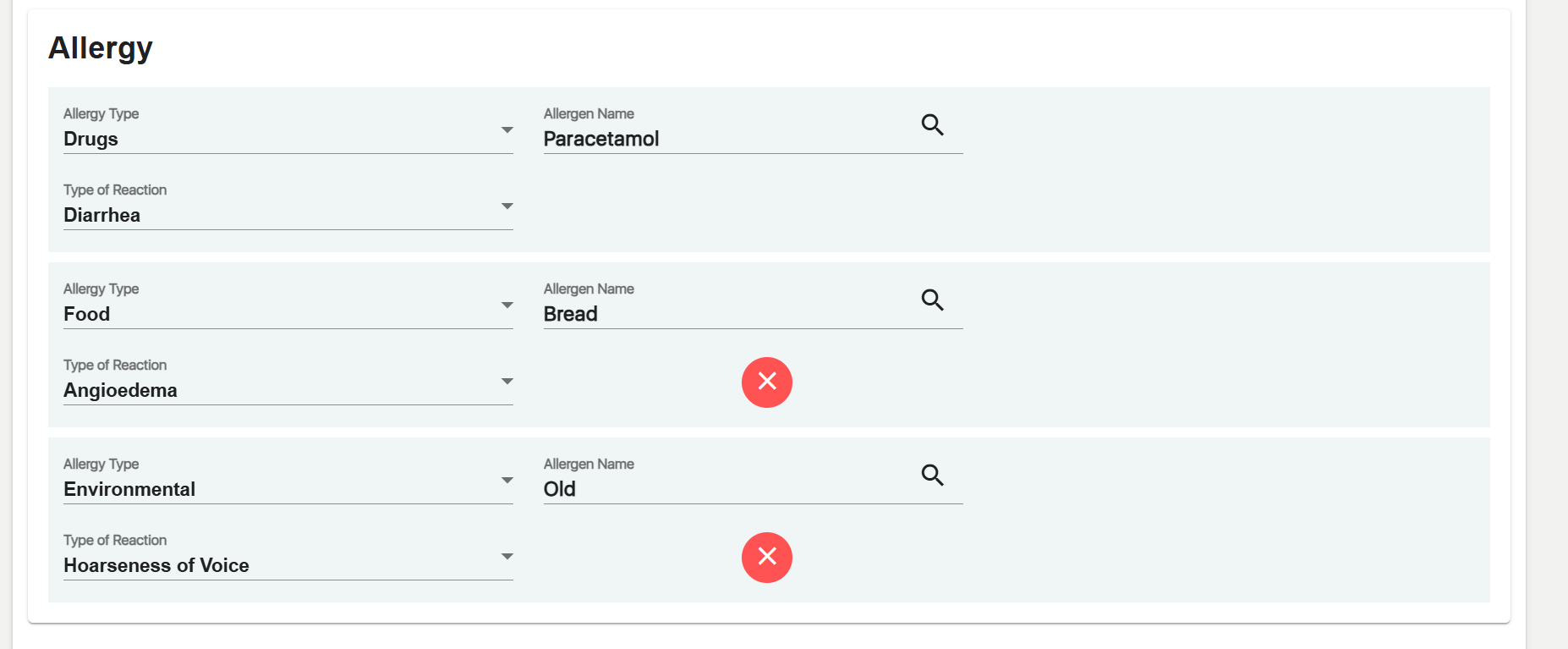
Task: Click the Allergen Name label above Paracetamol
Action: 589,113
